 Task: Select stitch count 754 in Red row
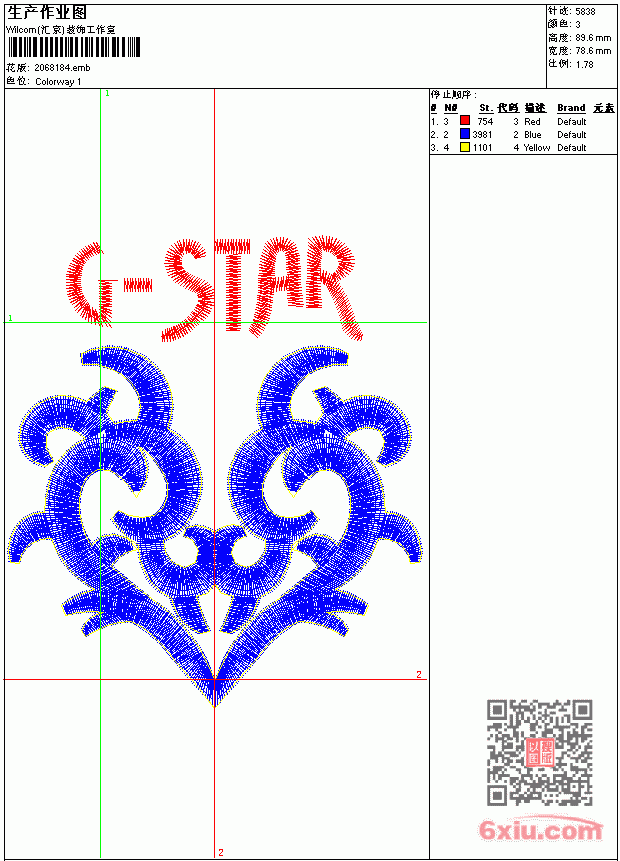485,121
